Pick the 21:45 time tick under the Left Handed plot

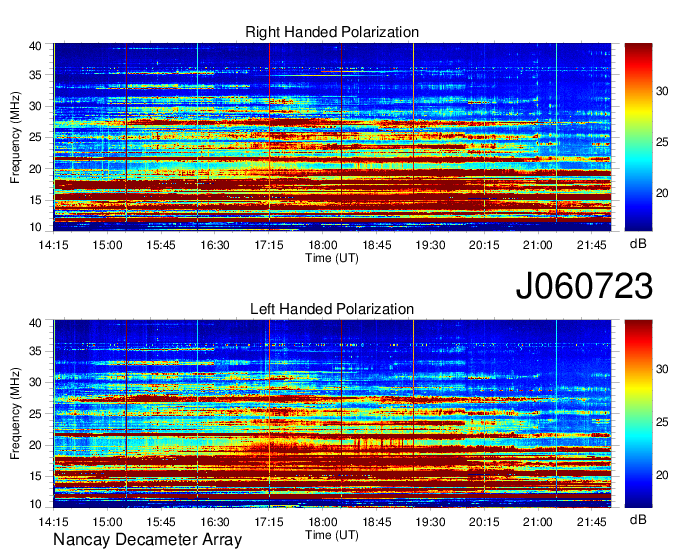(592, 522)
